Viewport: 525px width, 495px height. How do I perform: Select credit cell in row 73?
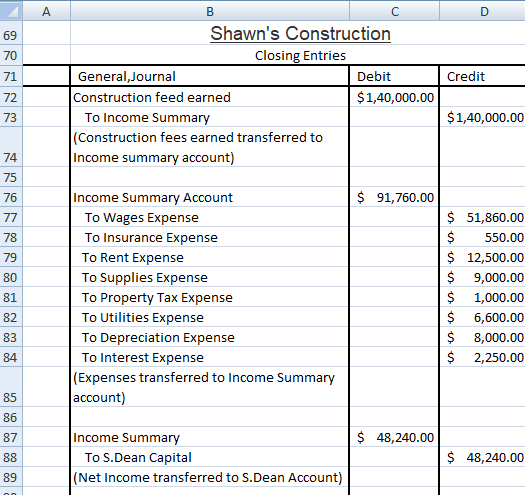482,117
